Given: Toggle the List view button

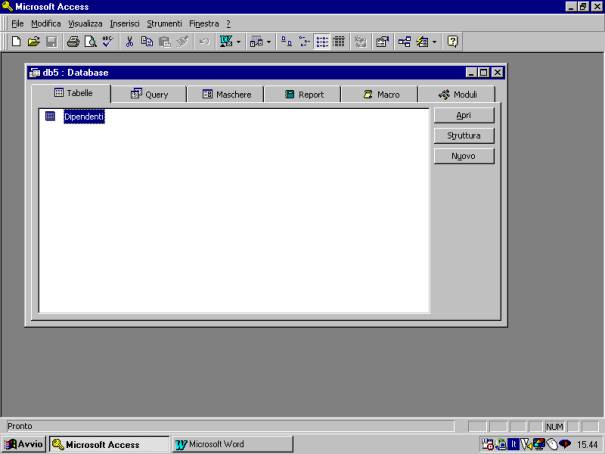Looking at the screenshot, I should coord(322,41).
